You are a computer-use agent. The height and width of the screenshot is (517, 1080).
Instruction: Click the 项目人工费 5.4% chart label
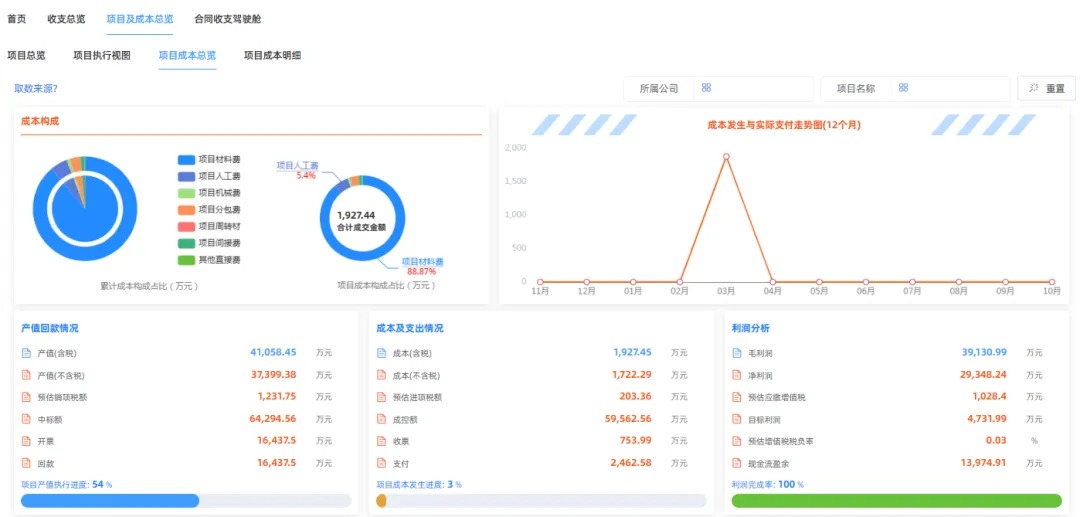point(298,170)
